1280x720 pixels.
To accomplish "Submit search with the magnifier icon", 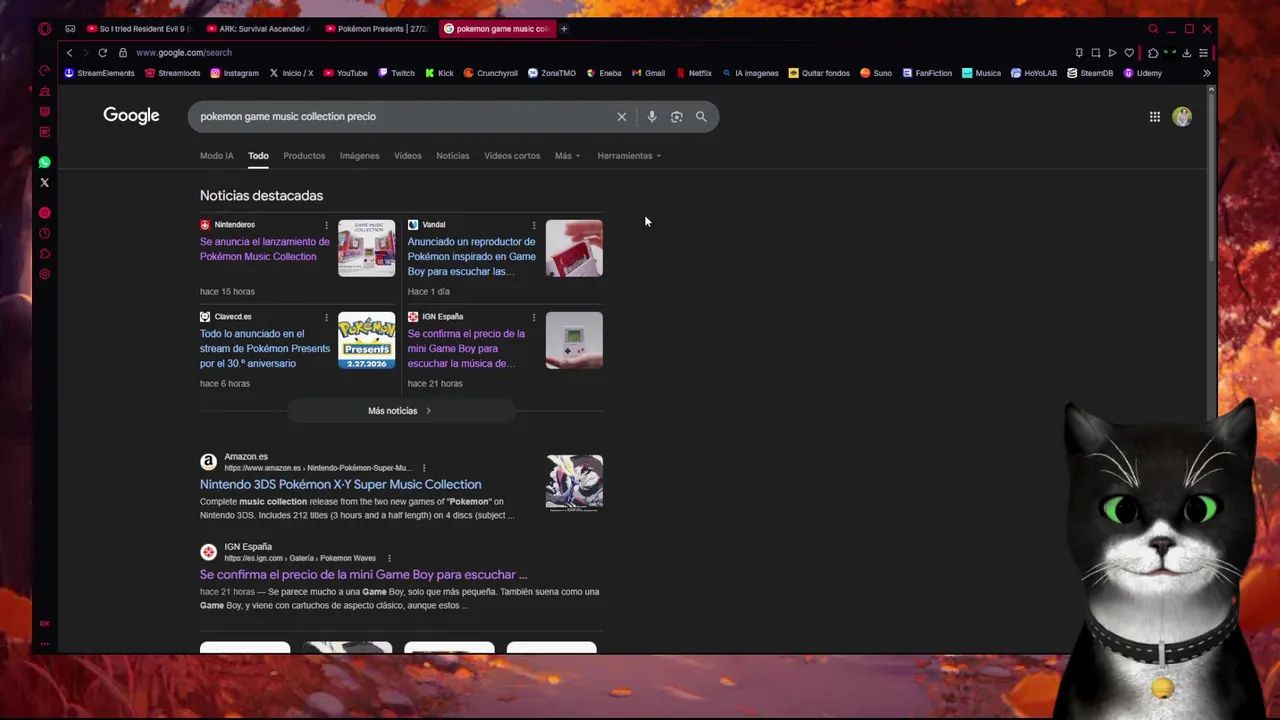I will pos(701,117).
